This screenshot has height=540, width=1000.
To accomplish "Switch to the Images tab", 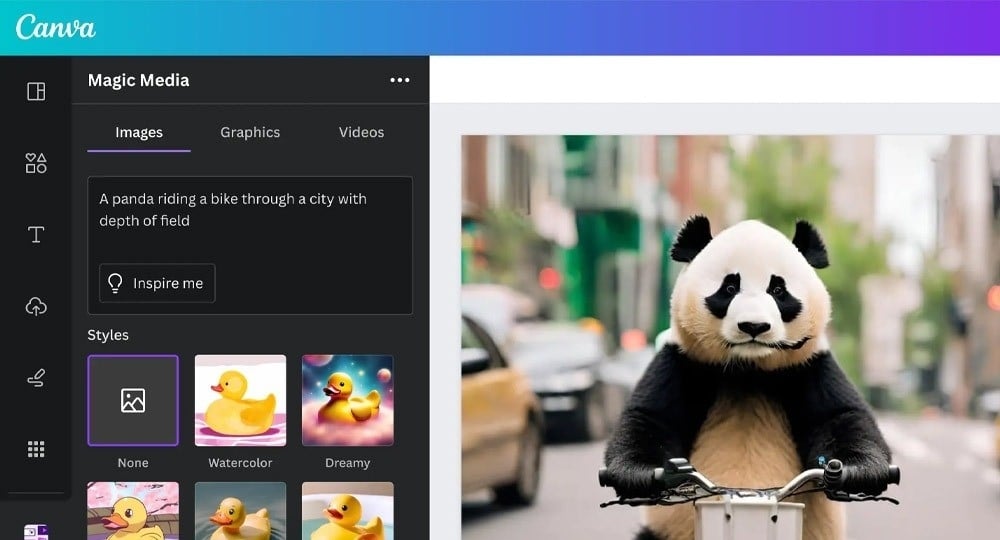I will (x=139, y=133).
